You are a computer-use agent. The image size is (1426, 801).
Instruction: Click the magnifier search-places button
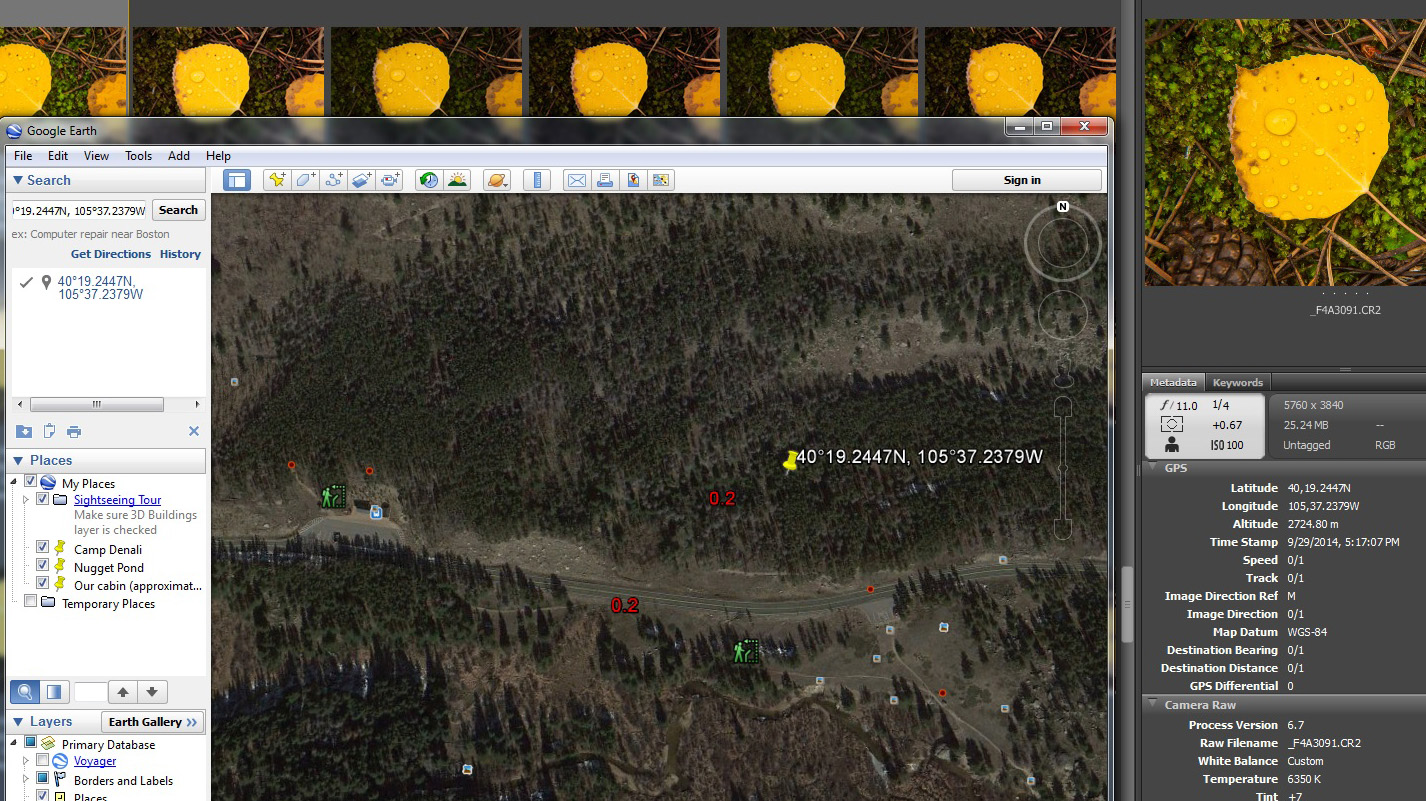point(25,691)
